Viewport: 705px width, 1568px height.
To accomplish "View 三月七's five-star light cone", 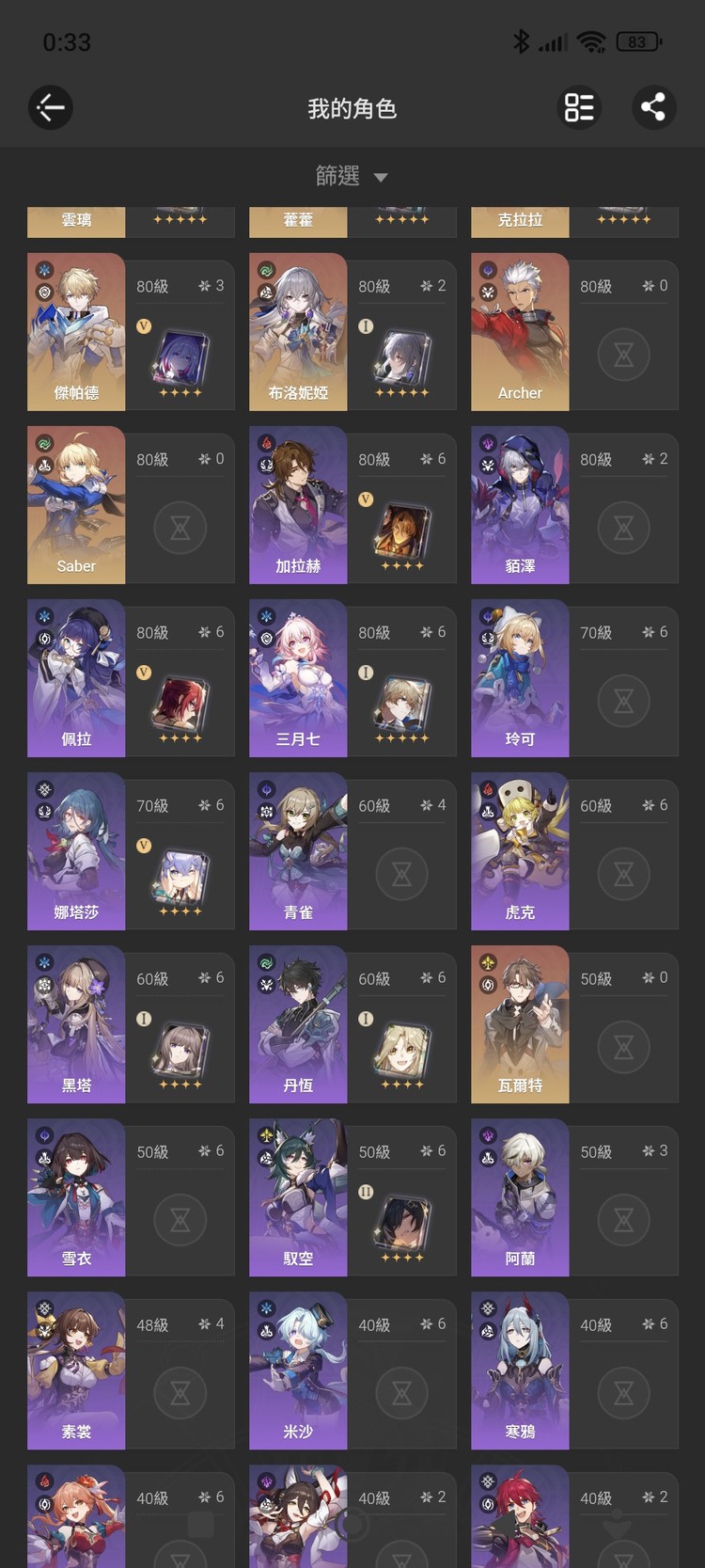I will coord(401,707).
